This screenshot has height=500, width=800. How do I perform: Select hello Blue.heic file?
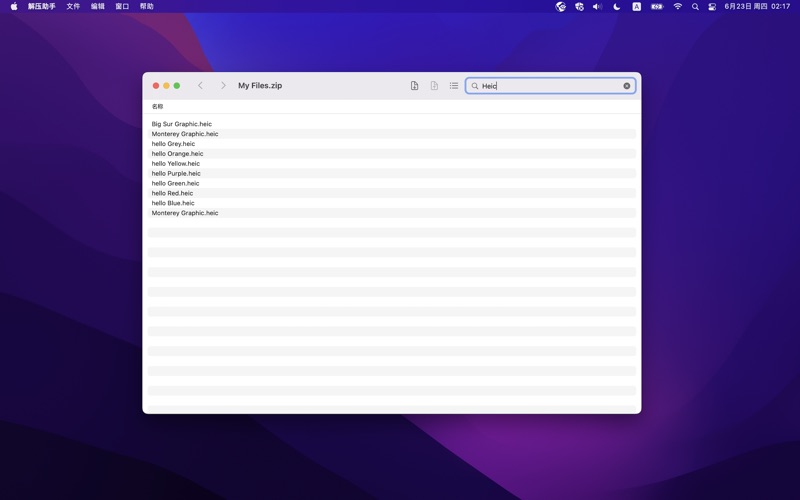click(392, 203)
